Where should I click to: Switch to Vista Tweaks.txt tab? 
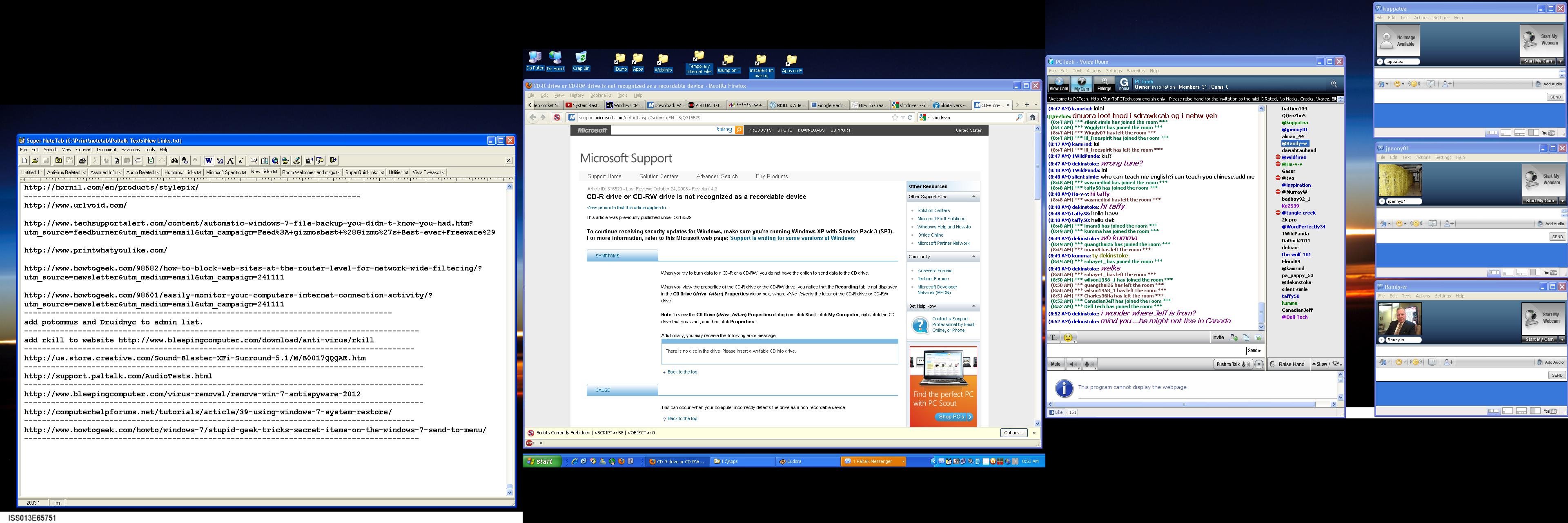pos(428,172)
